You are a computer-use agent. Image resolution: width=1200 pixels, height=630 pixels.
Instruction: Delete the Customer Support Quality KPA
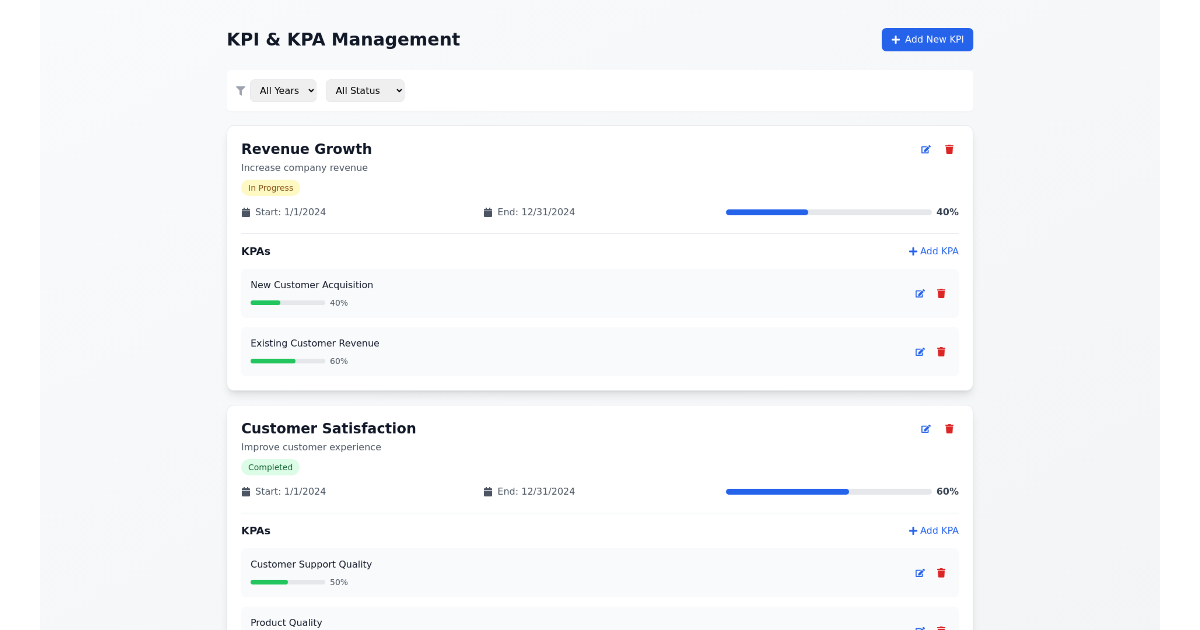[x=941, y=572]
